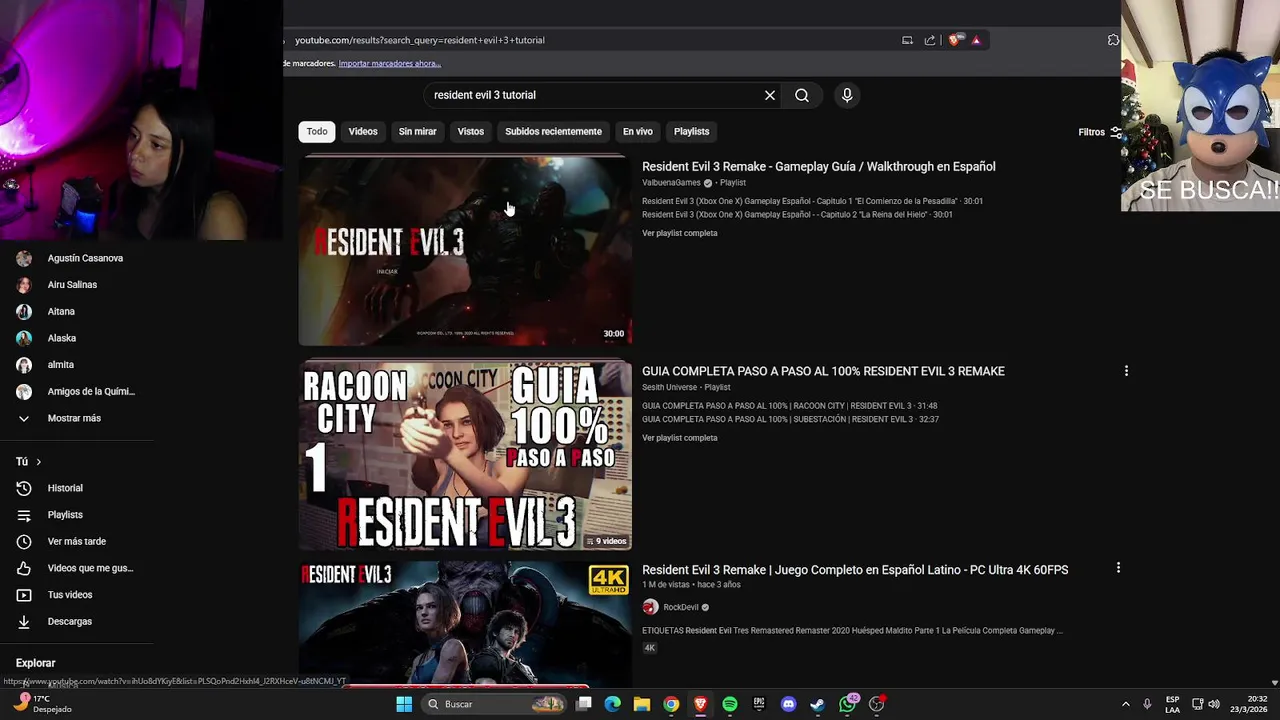This screenshot has height=720, width=1280.
Task: Click the browser address bar URL
Action: coord(420,40)
